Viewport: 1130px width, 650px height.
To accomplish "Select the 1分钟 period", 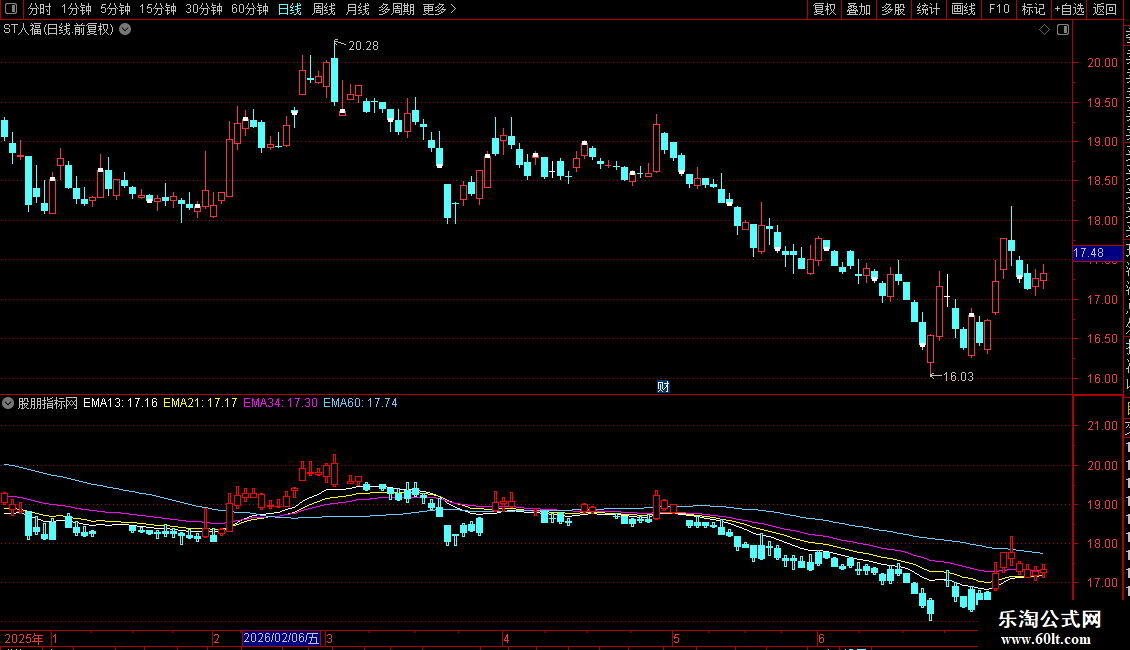I will coord(76,9).
